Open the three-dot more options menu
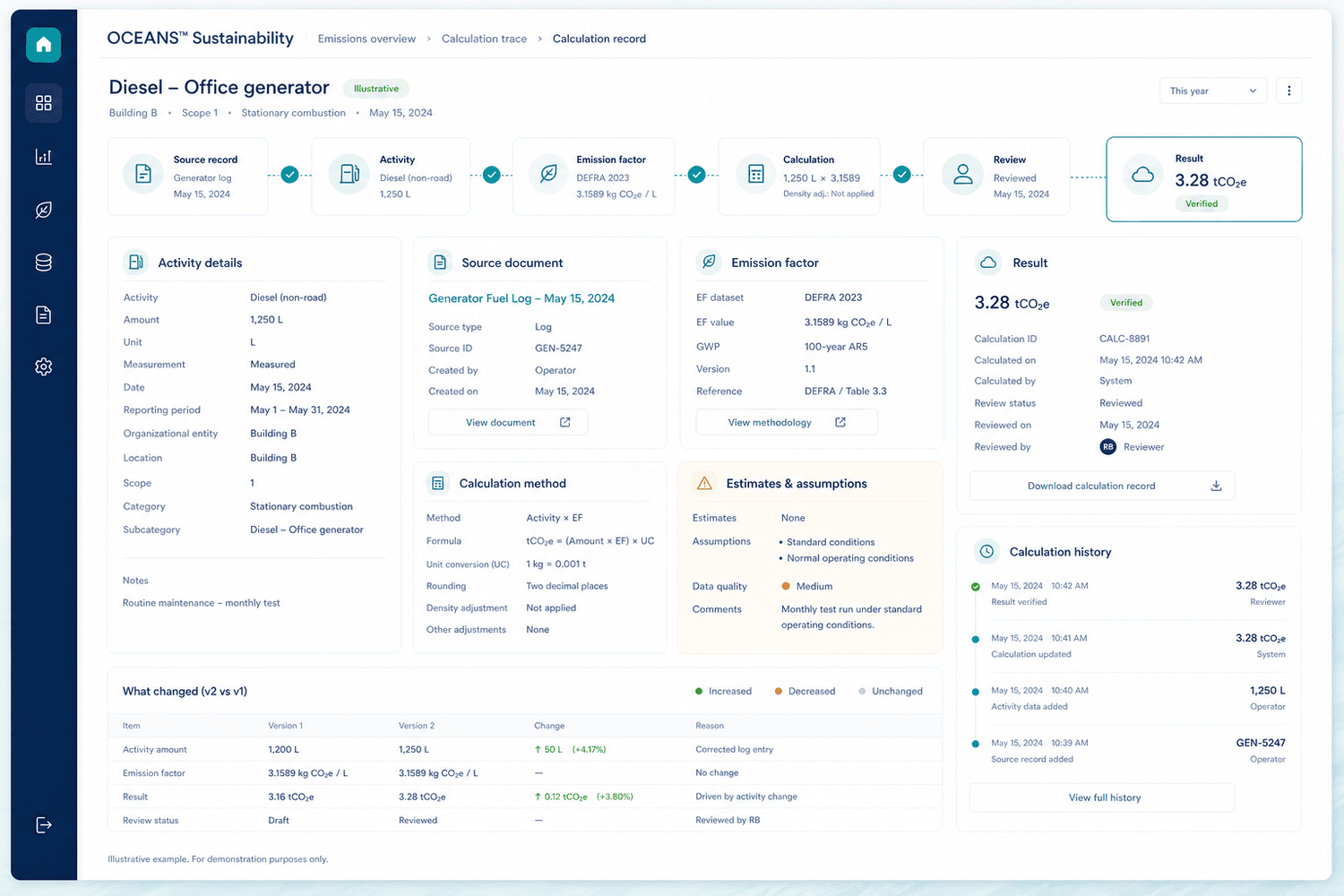This screenshot has height=896, width=1344. click(x=1288, y=90)
